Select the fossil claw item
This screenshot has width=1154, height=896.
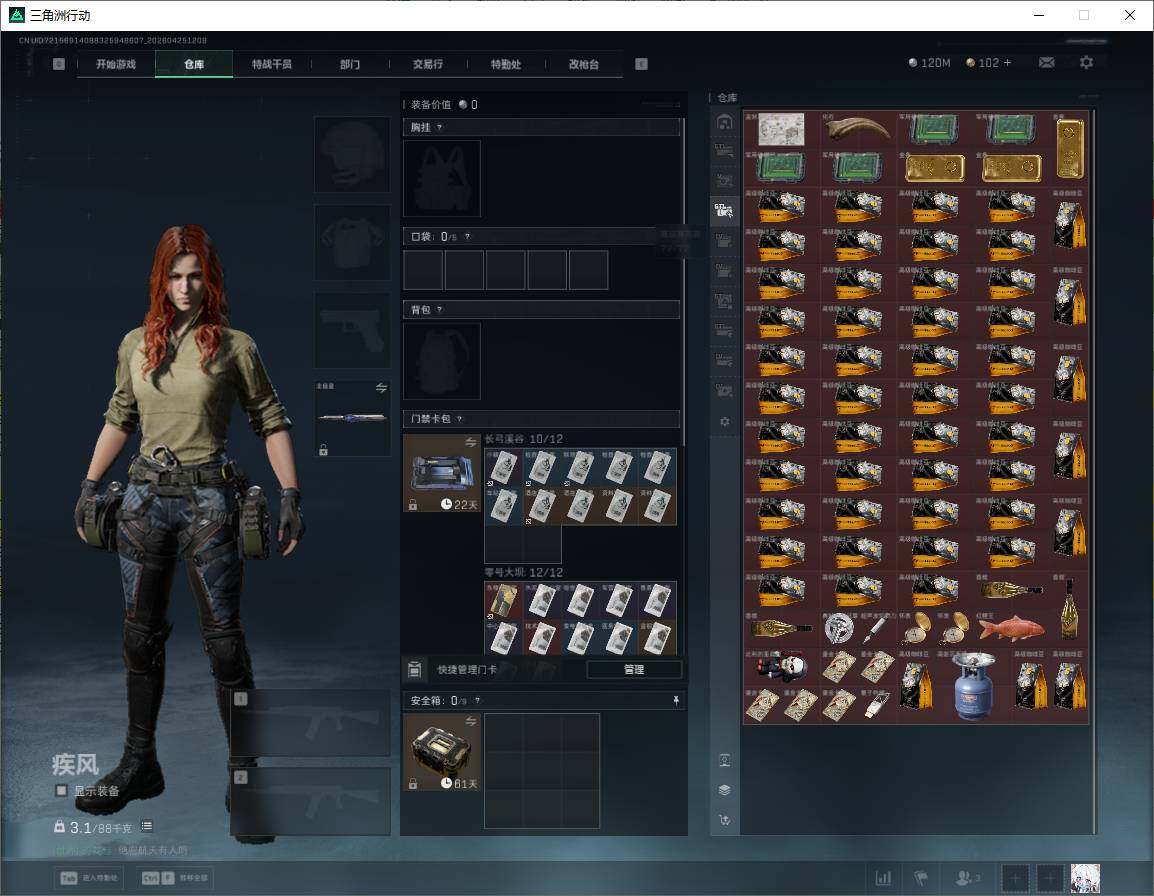858,130
